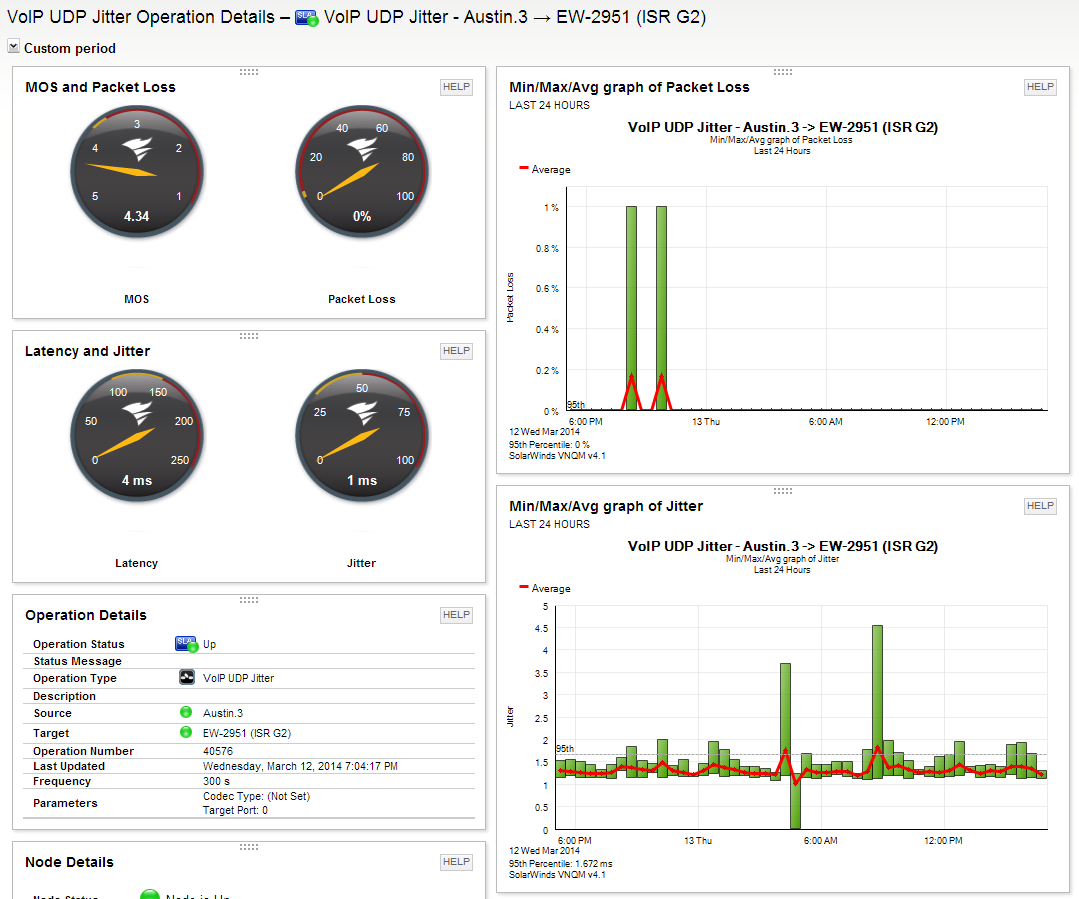Screen dimensions: 1079x899
Task: Click the Packet Loss gauge showing 0%
Action: 362,171
